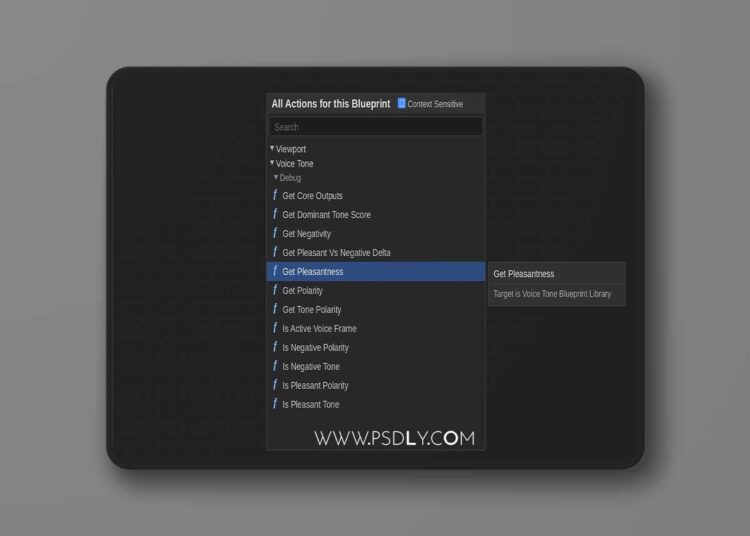Click function icon beside Get Core Outputs
The image size is (750, 536).
pyautogui.click(x=275, y=195)
